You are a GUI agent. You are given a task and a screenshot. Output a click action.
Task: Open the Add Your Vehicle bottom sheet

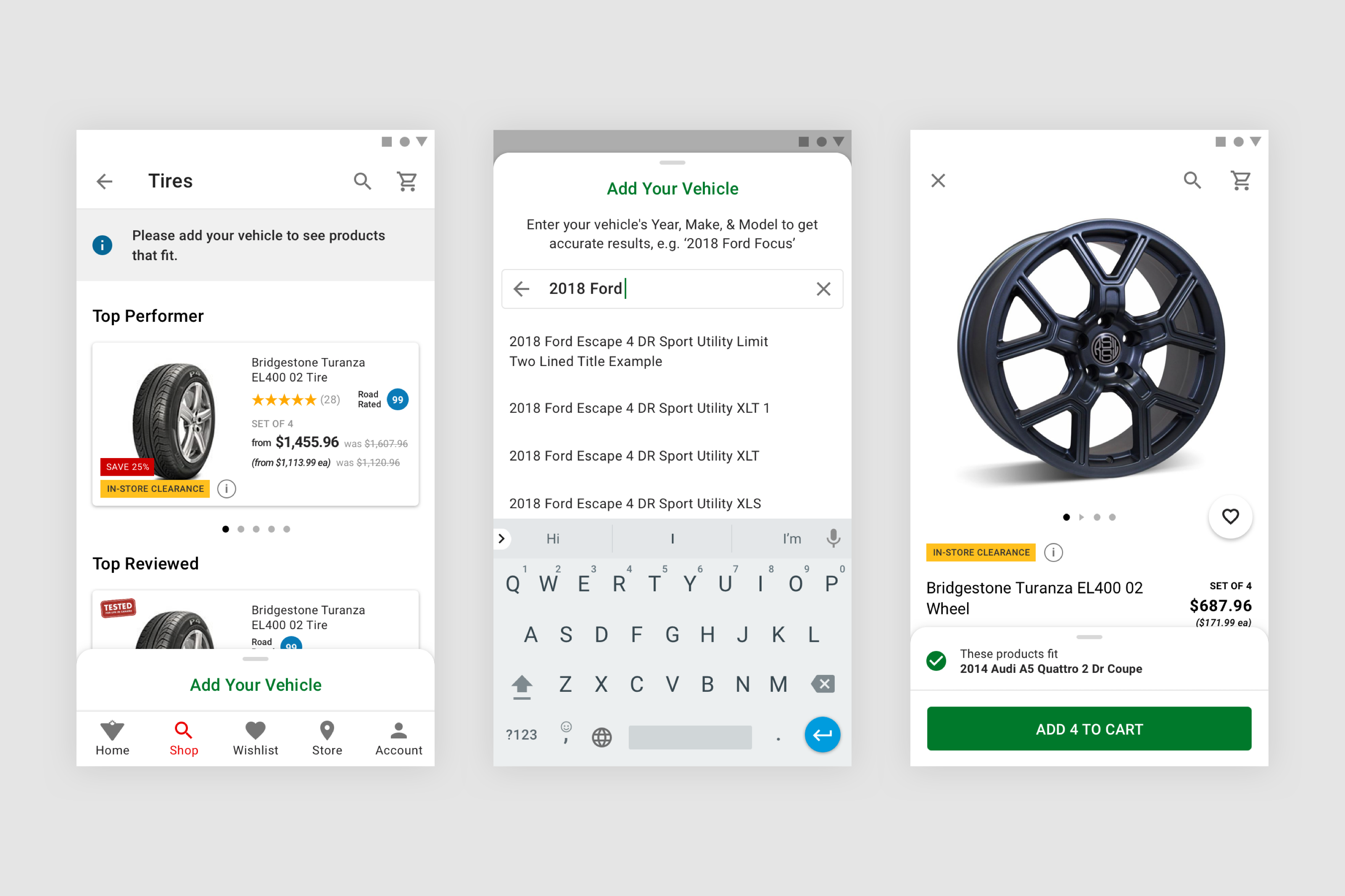(256, 685)
